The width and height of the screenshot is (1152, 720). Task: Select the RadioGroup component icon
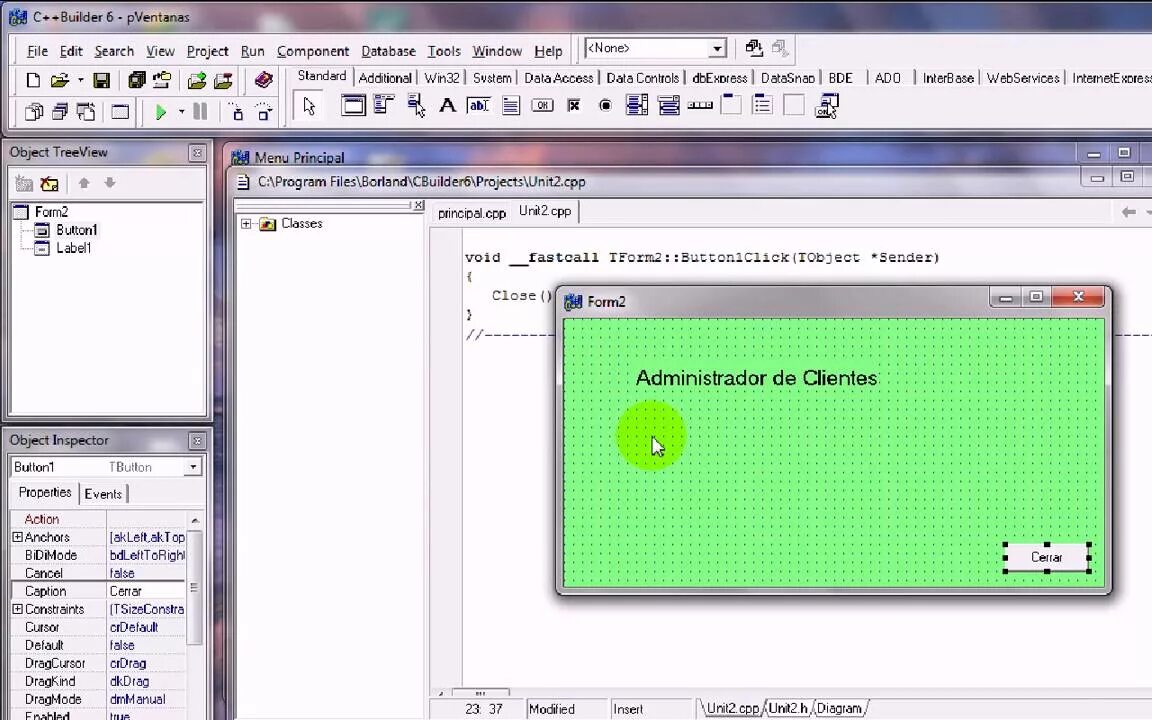tap(763, 105)
